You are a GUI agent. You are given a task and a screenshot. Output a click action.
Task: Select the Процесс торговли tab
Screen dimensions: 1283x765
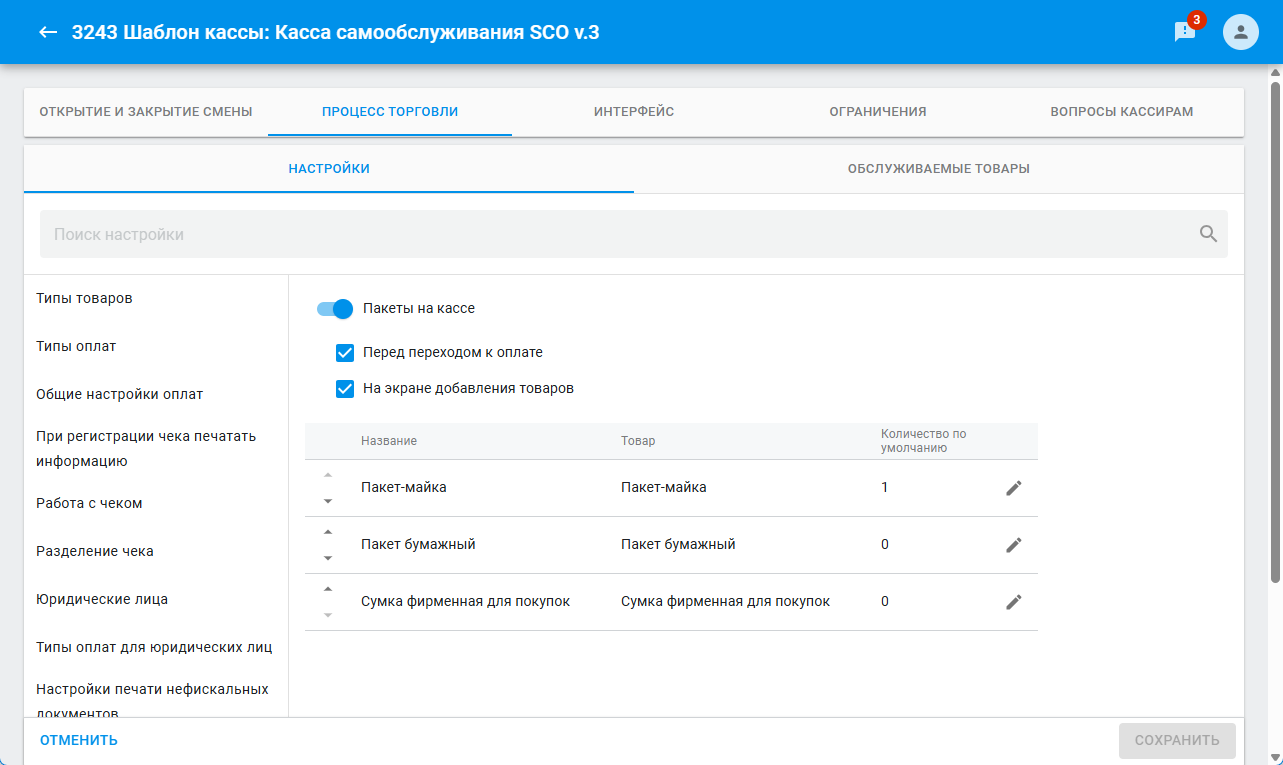click(x=390, y=112)
